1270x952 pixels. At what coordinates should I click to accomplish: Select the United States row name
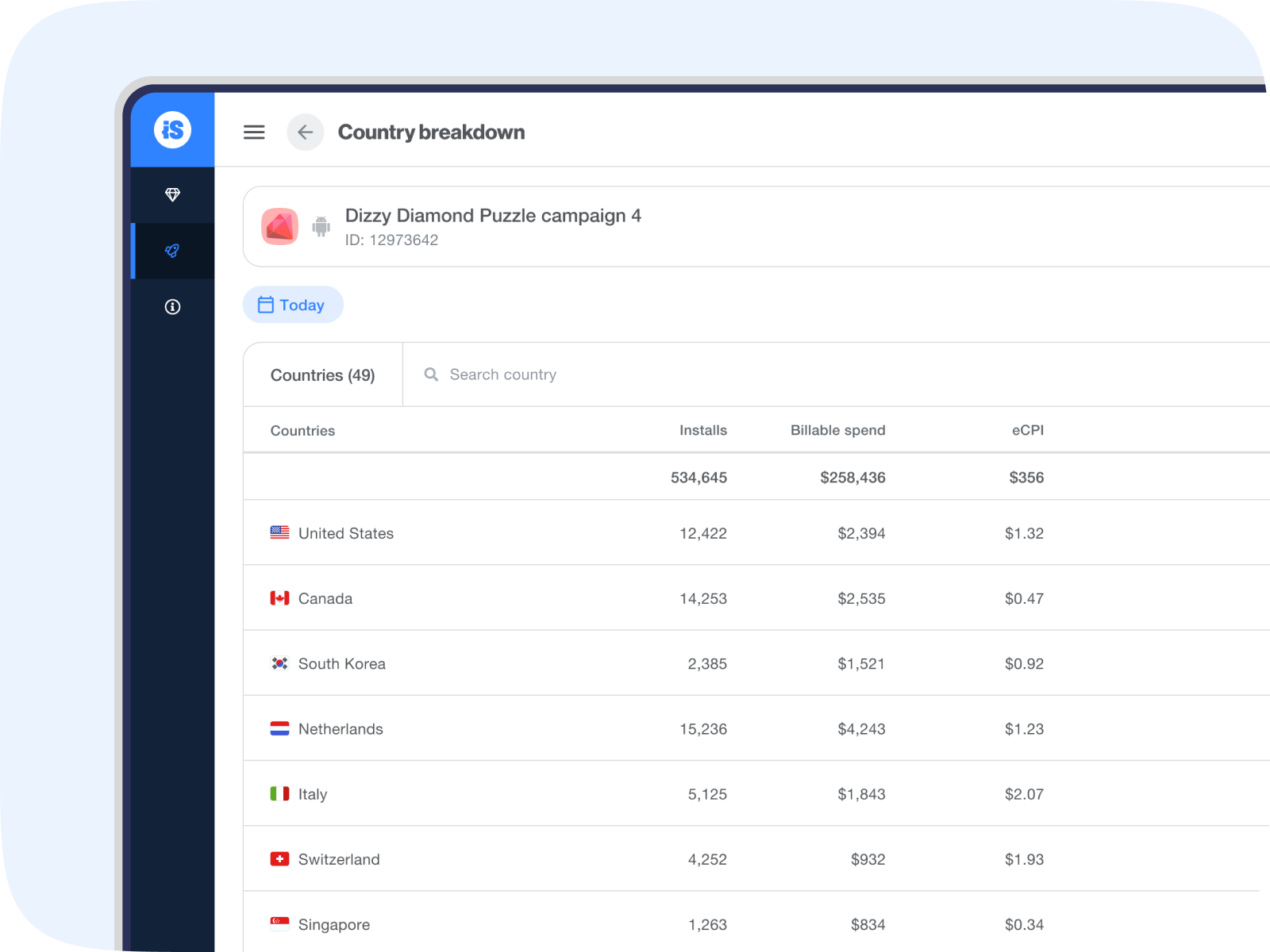tap(346, 533)
